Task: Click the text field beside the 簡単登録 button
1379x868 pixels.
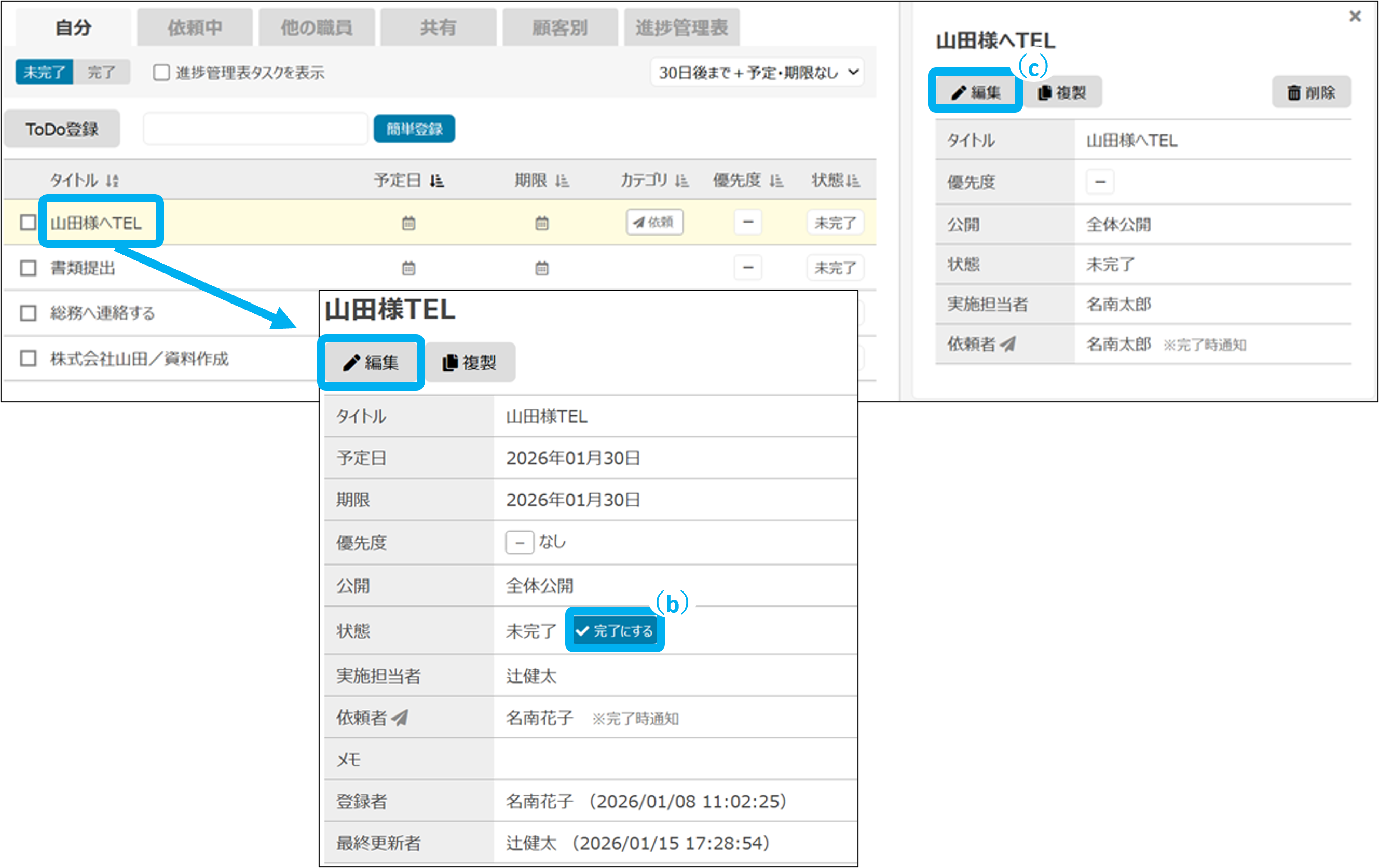Action: tap(255, 129)
